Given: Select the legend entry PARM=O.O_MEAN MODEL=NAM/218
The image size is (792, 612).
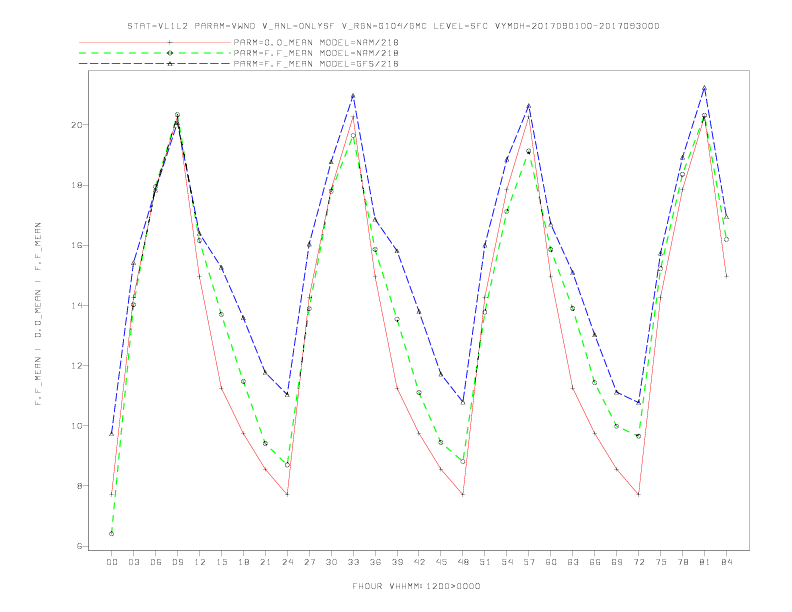Looking at the screenshot, I should [316, 42].
